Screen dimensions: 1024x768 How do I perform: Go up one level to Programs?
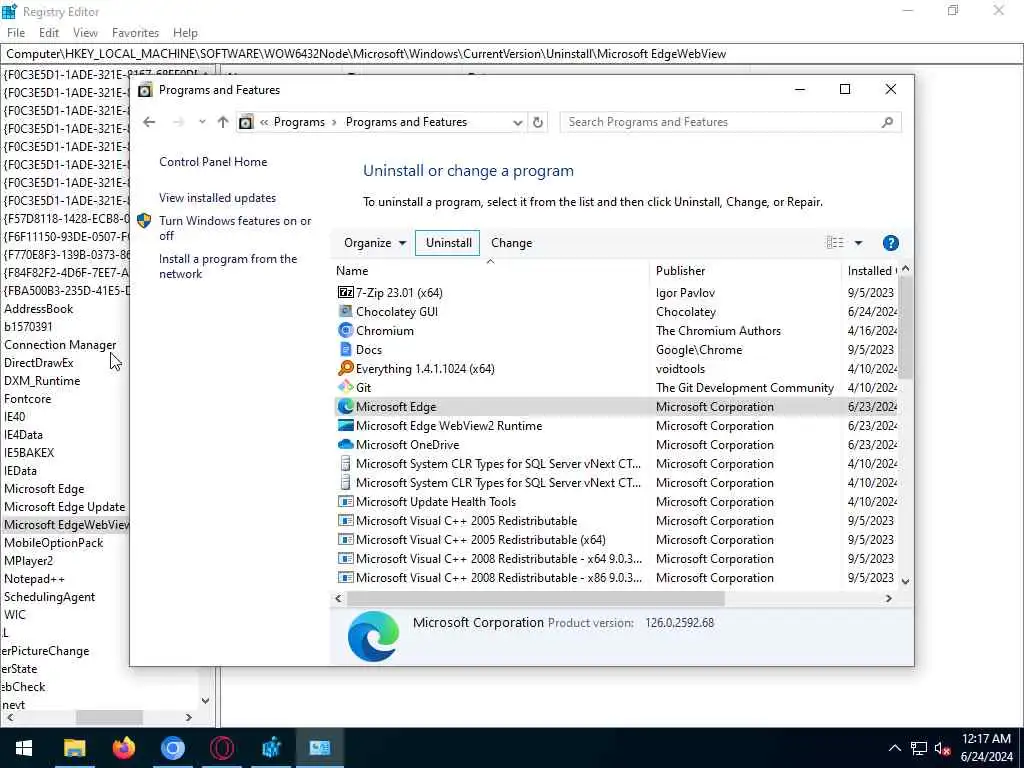click(x=223, y=122)
